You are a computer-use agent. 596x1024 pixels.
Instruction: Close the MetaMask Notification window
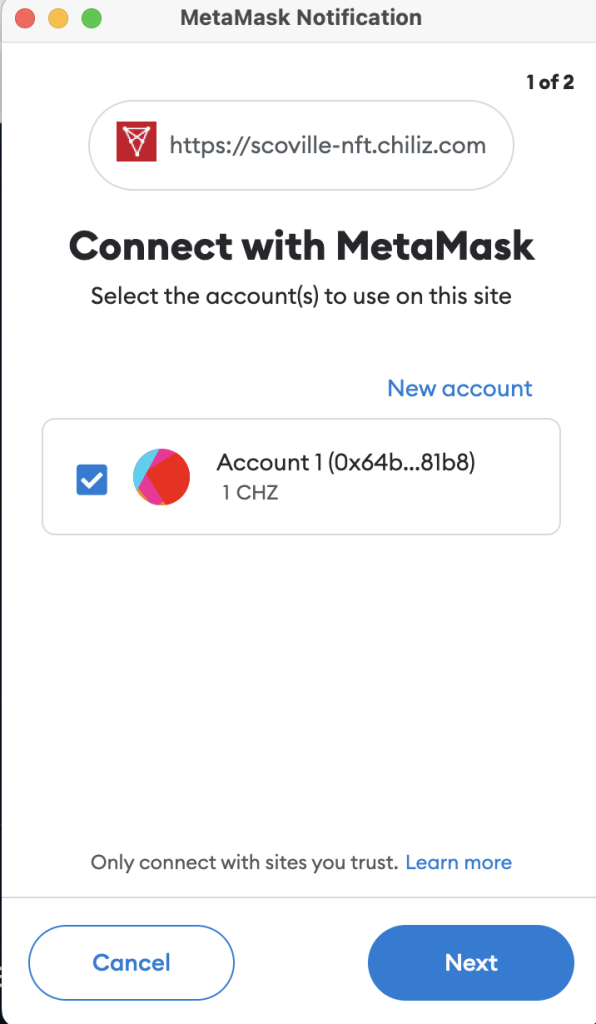(x=25, y=18)
